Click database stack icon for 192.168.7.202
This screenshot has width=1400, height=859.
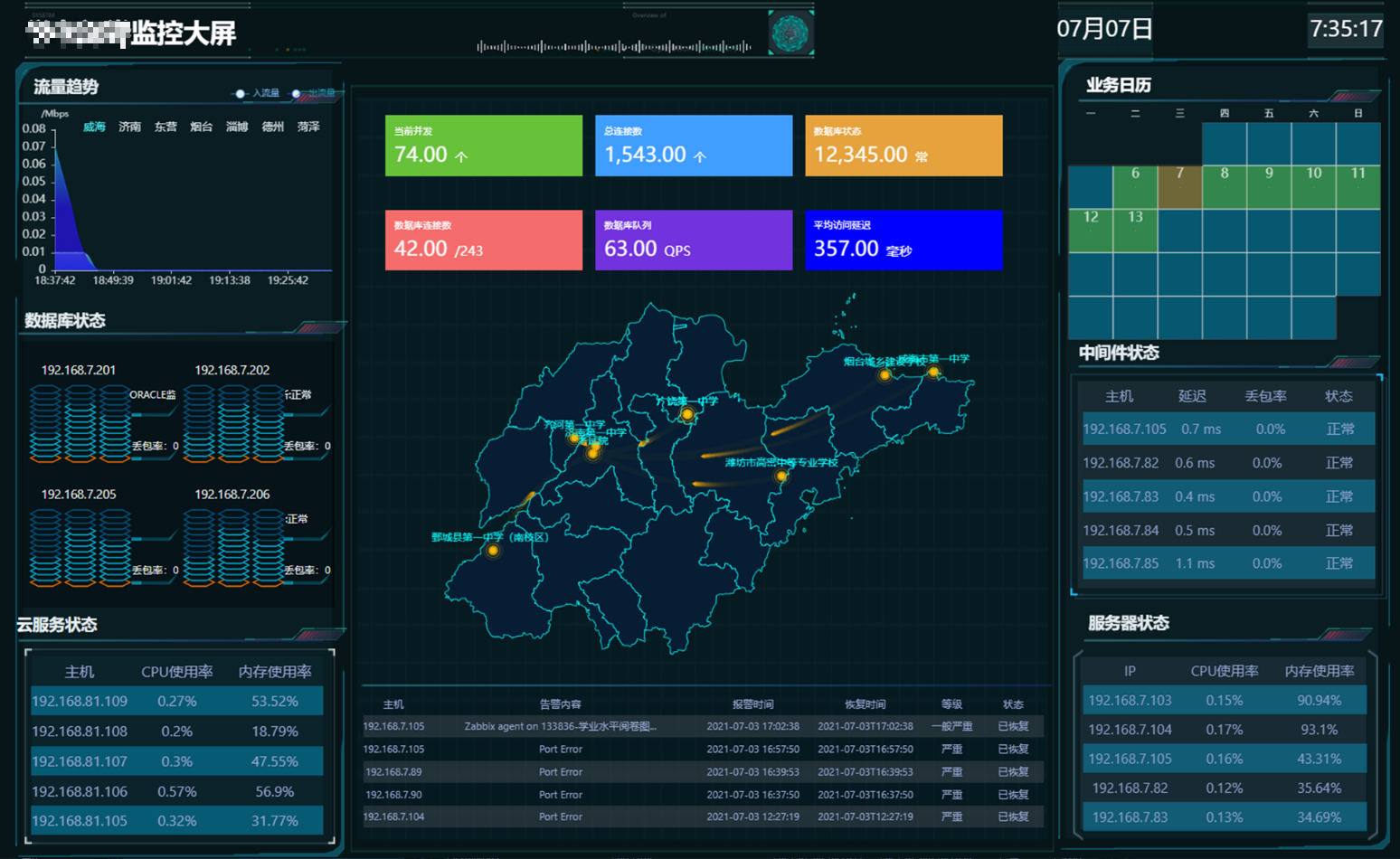tap(234, 423)
